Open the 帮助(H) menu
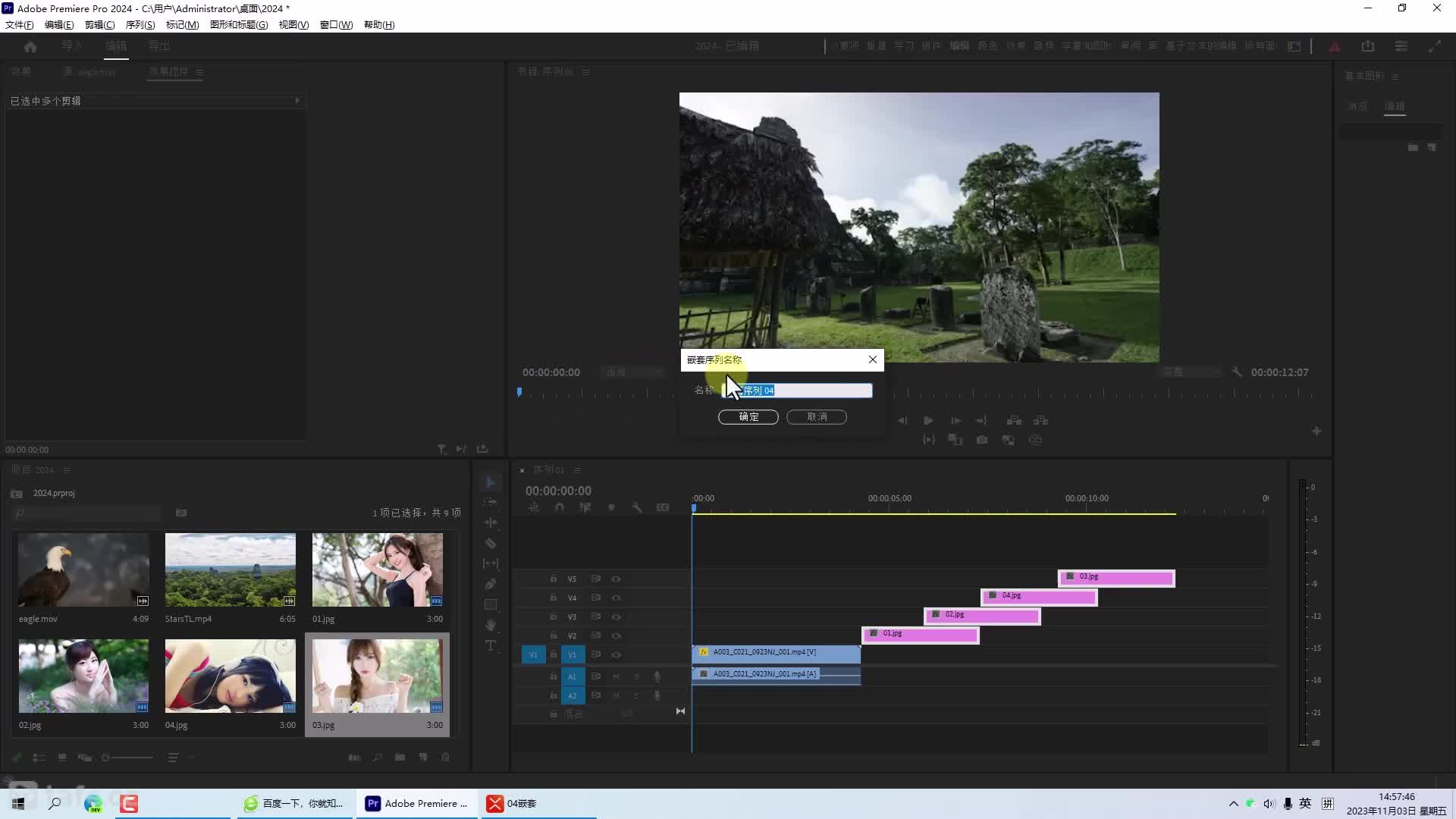Screen dimensions: 1456x819 (379, 25)
